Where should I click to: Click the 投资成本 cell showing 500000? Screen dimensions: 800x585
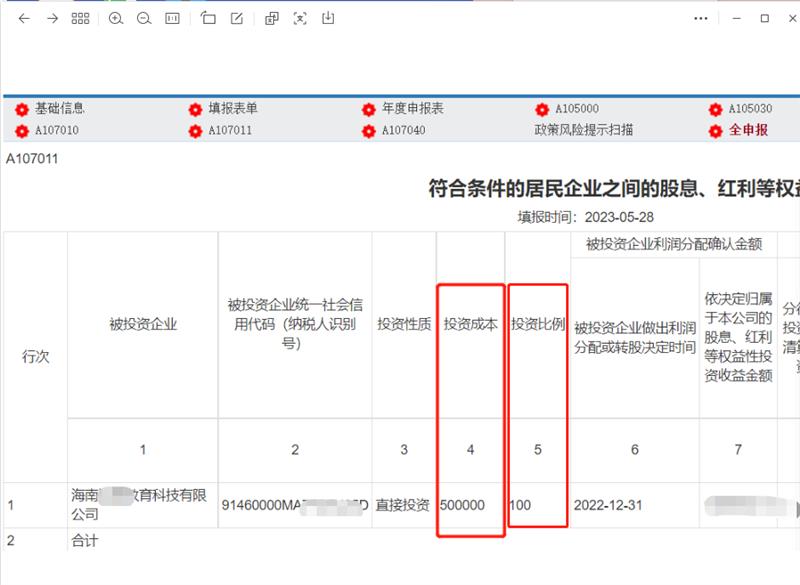pyautogui.click(x=462, y=506)
